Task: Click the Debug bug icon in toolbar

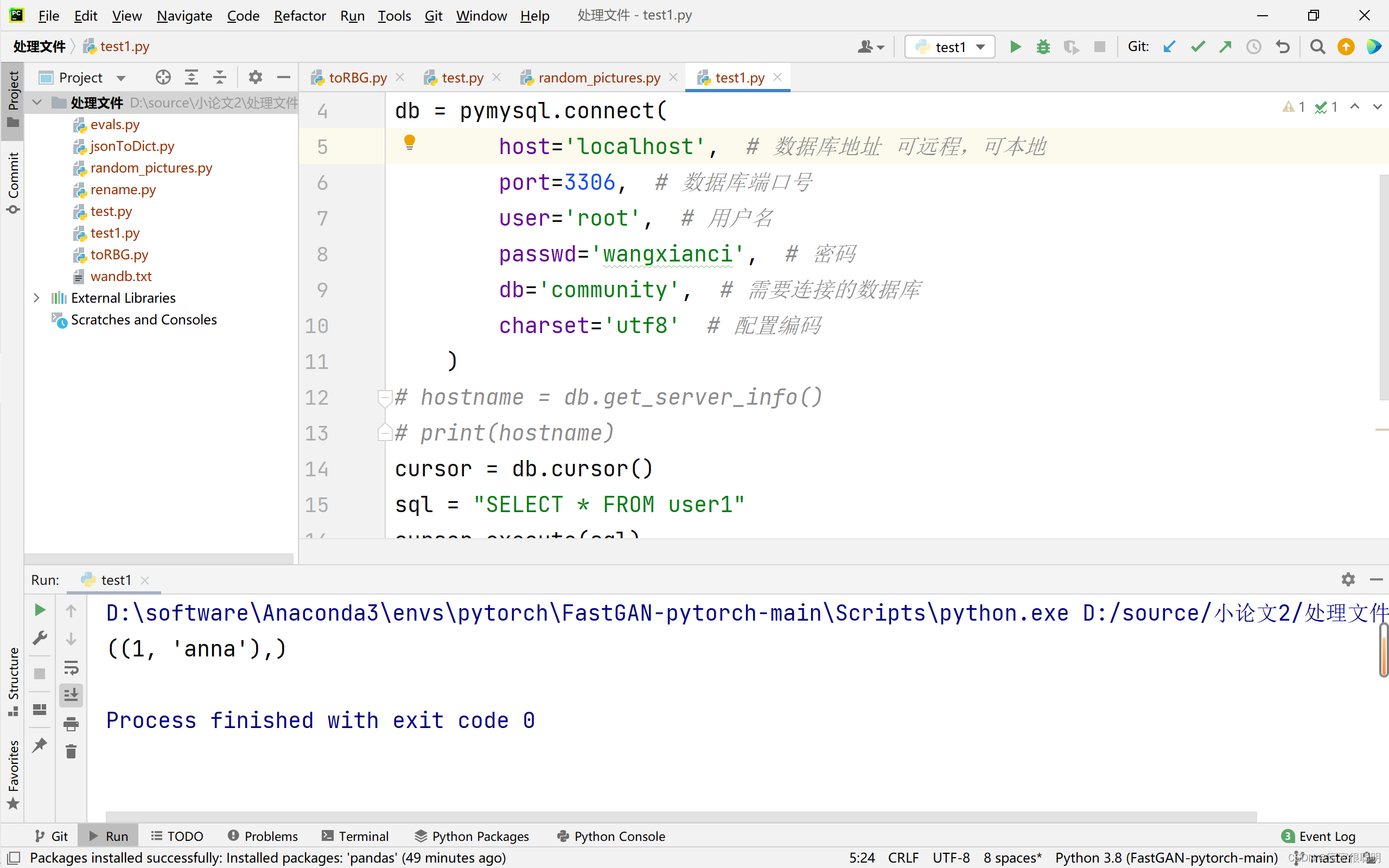Action: (x=1043, y=47)
